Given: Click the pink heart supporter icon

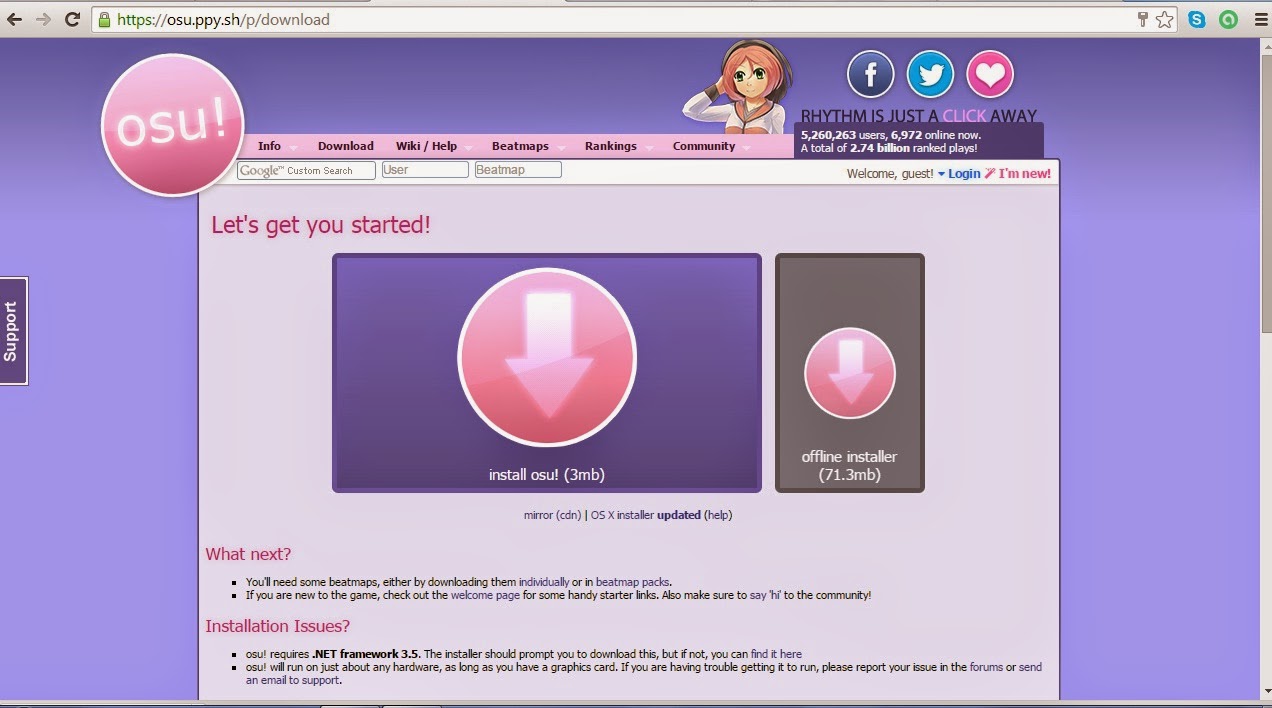Looking at the screenshot, I should point(990,75).
